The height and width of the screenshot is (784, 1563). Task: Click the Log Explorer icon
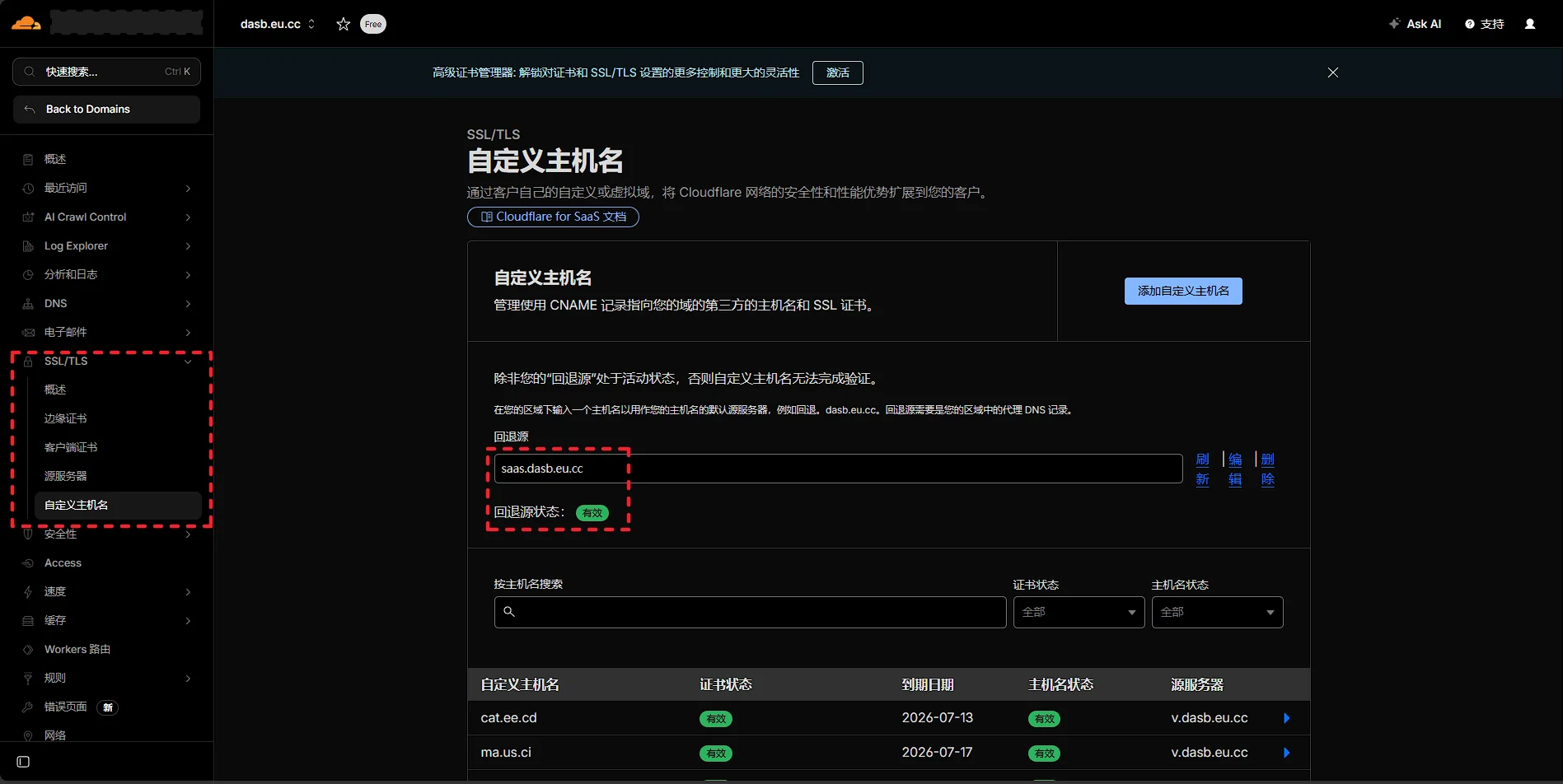point(28,245)
